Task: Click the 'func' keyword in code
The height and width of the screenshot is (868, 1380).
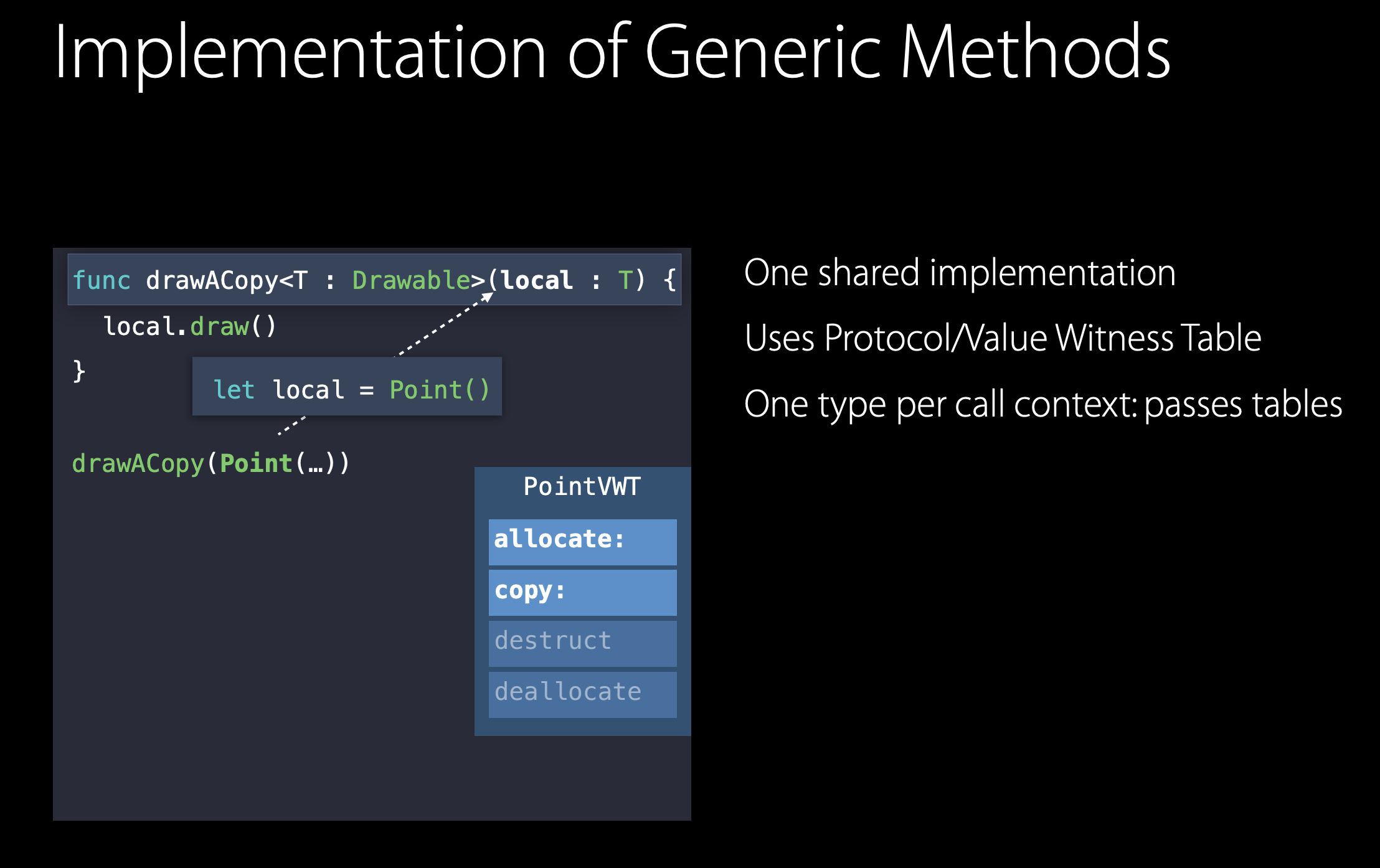Action: click(102, 280)
